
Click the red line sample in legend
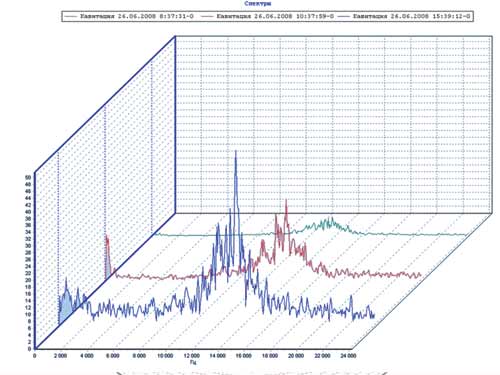click(208, 16)
